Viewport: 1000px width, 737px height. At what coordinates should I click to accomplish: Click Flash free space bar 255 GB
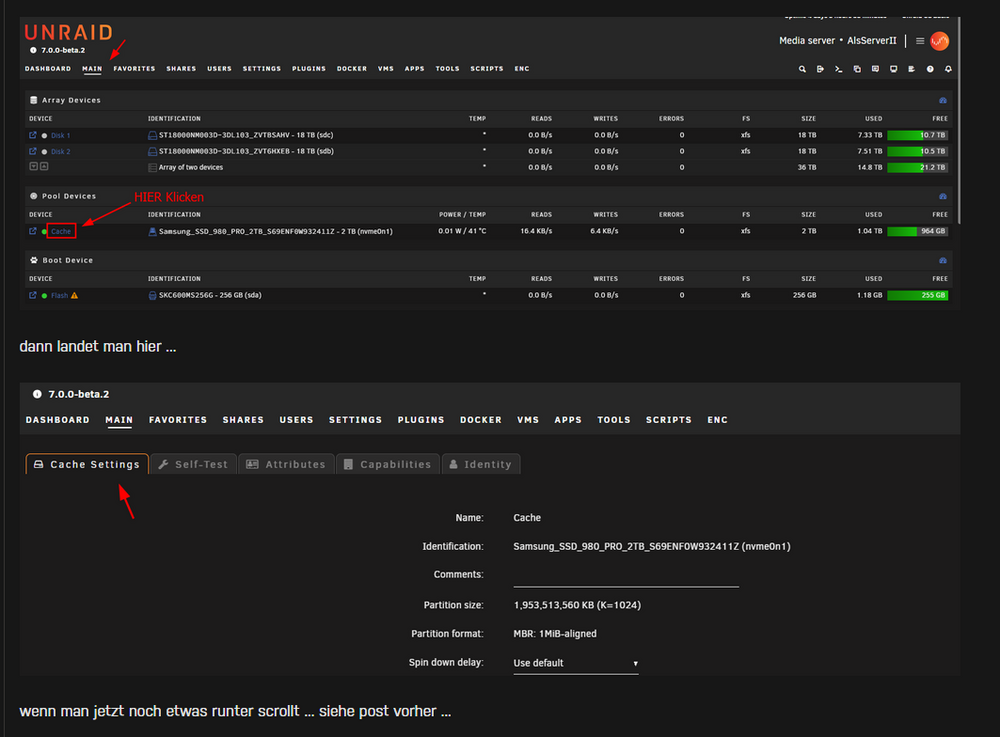click(917, 295)
